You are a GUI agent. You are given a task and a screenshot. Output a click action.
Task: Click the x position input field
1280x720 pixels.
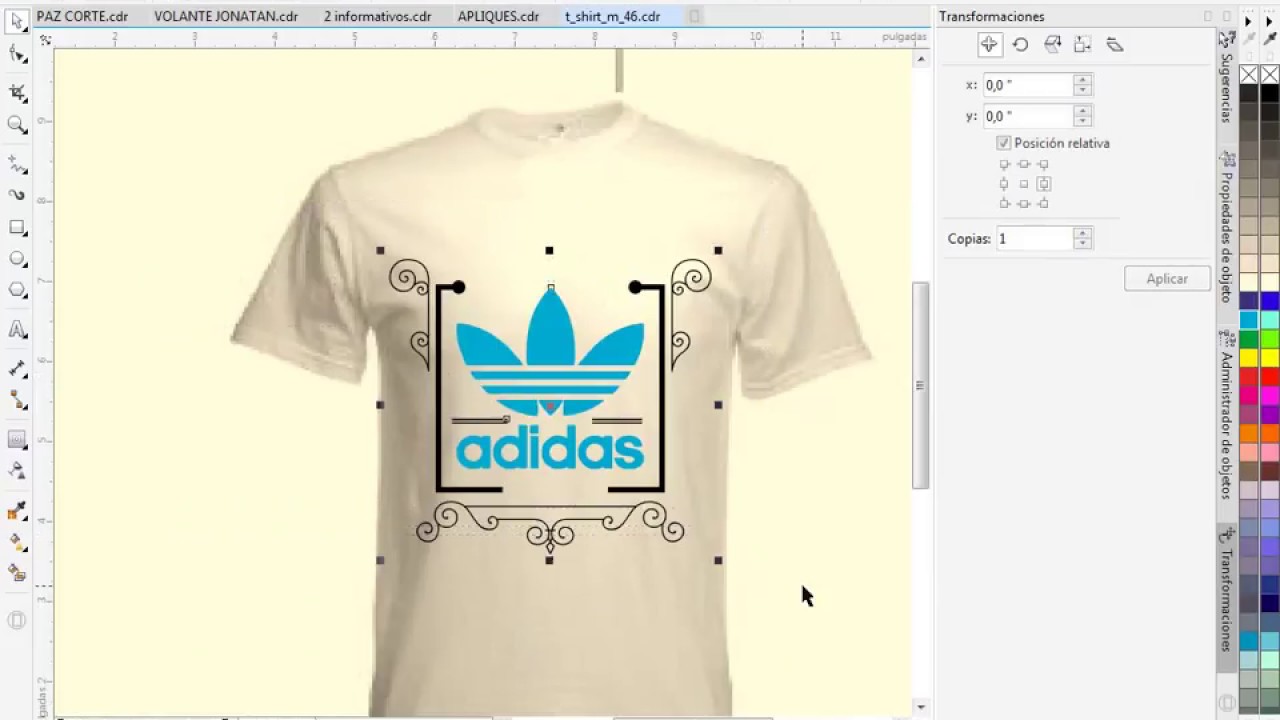pos(1028,85)
